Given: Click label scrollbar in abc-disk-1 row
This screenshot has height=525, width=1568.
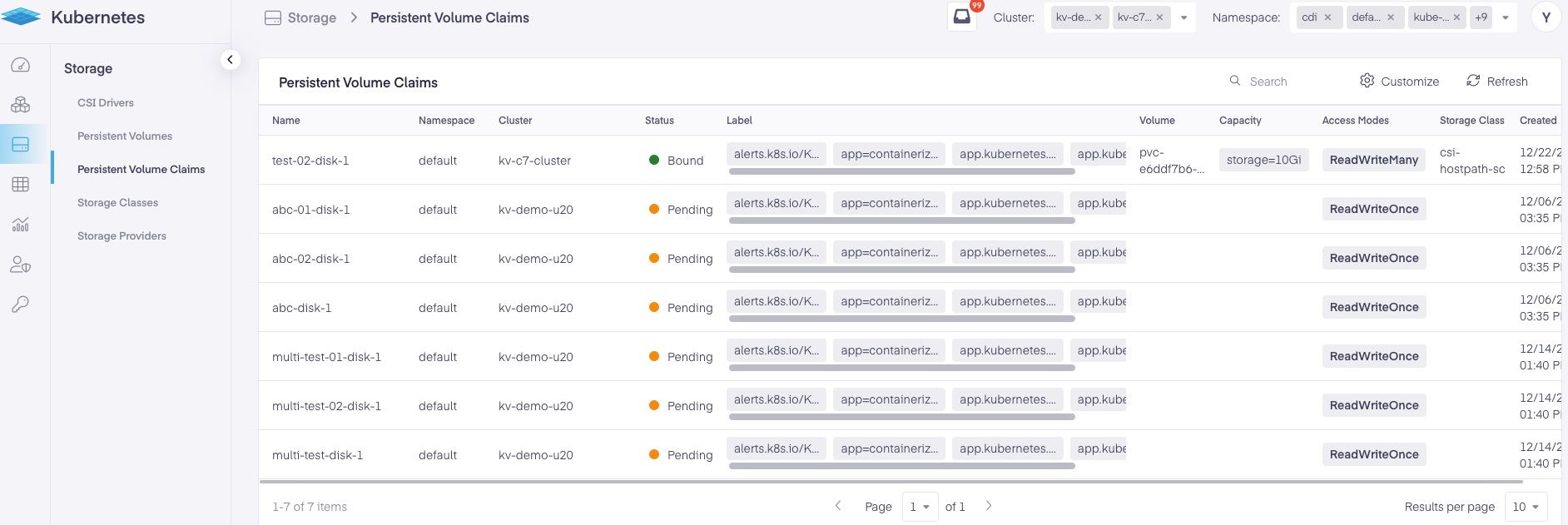Looking at the screenshot, I should click(x=901, y=319).
